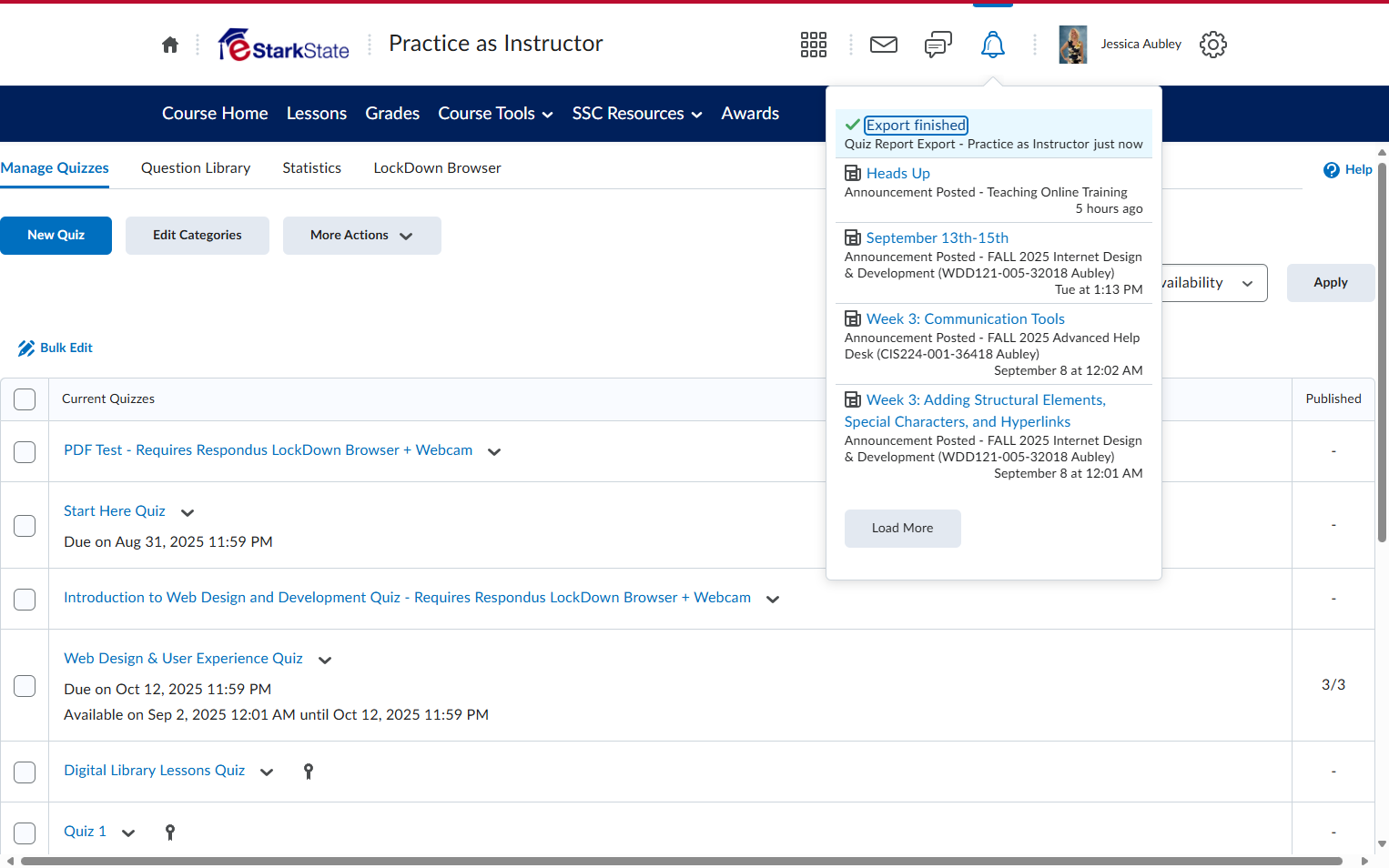Screen dimensions: 1389x868
Task: Go to Grades in navbar
Action: (x=392, y=114)
